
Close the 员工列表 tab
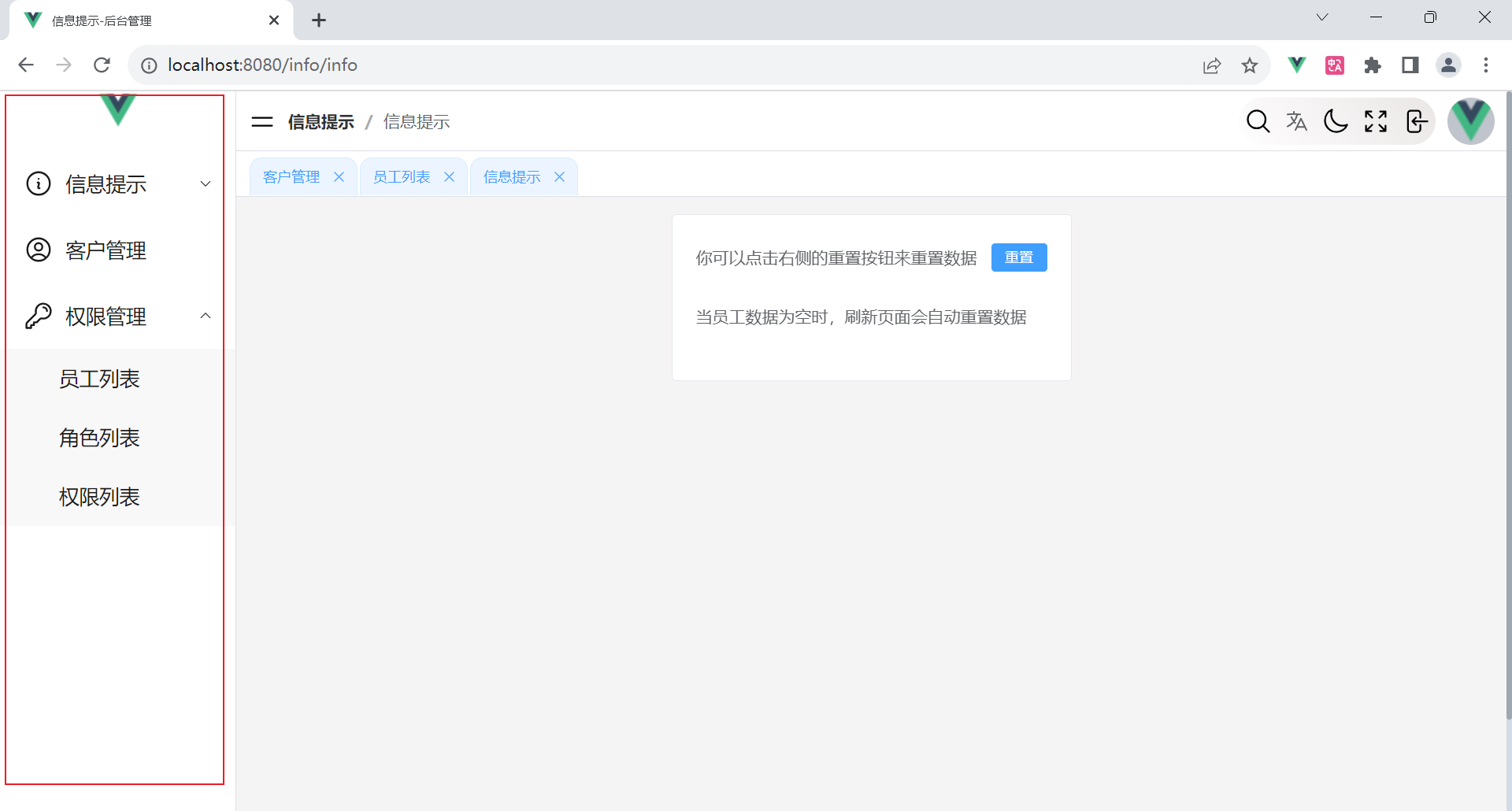tap(450, 177)
